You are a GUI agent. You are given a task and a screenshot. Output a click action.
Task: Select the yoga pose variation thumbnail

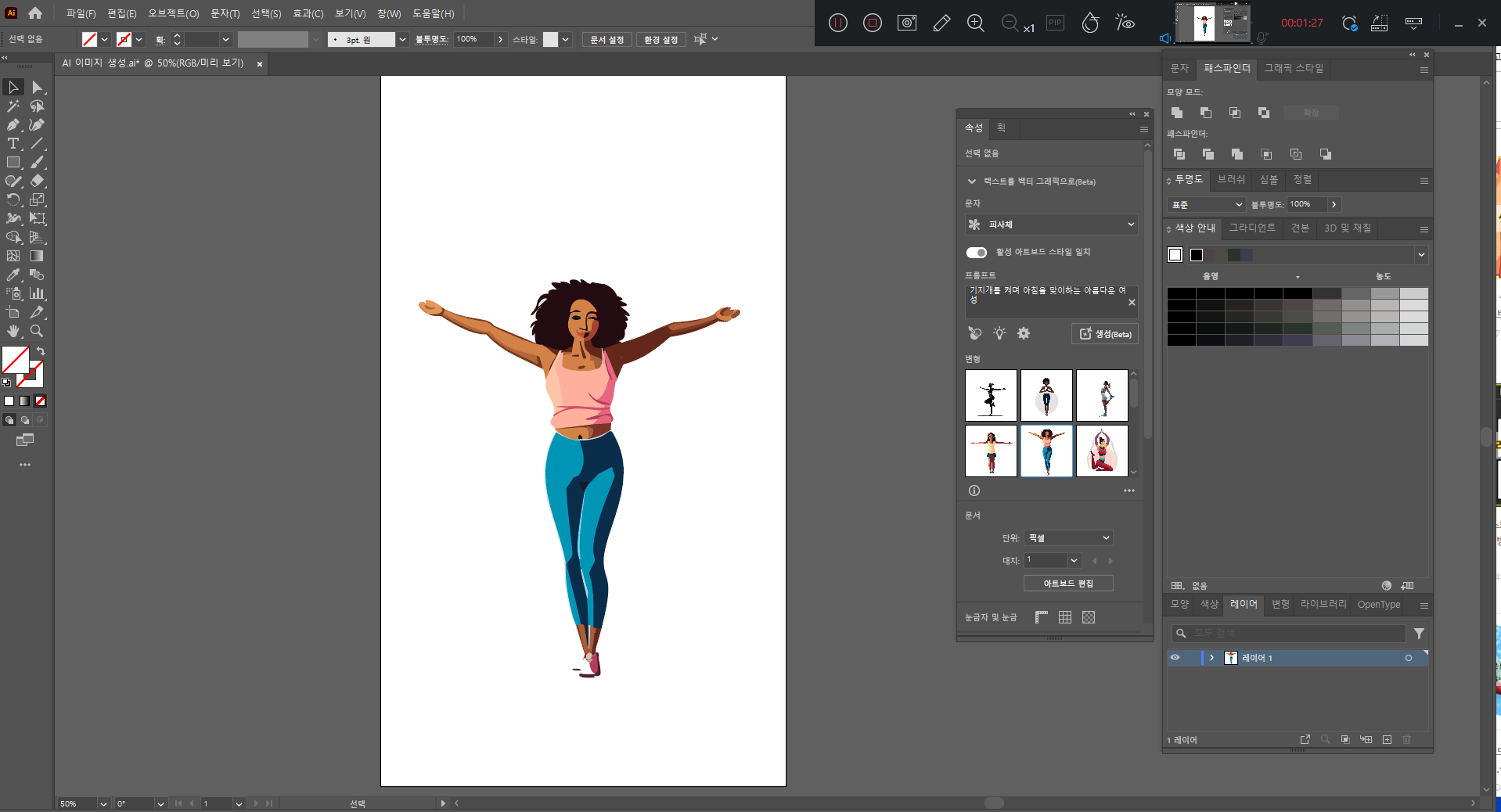point(1102,451)
